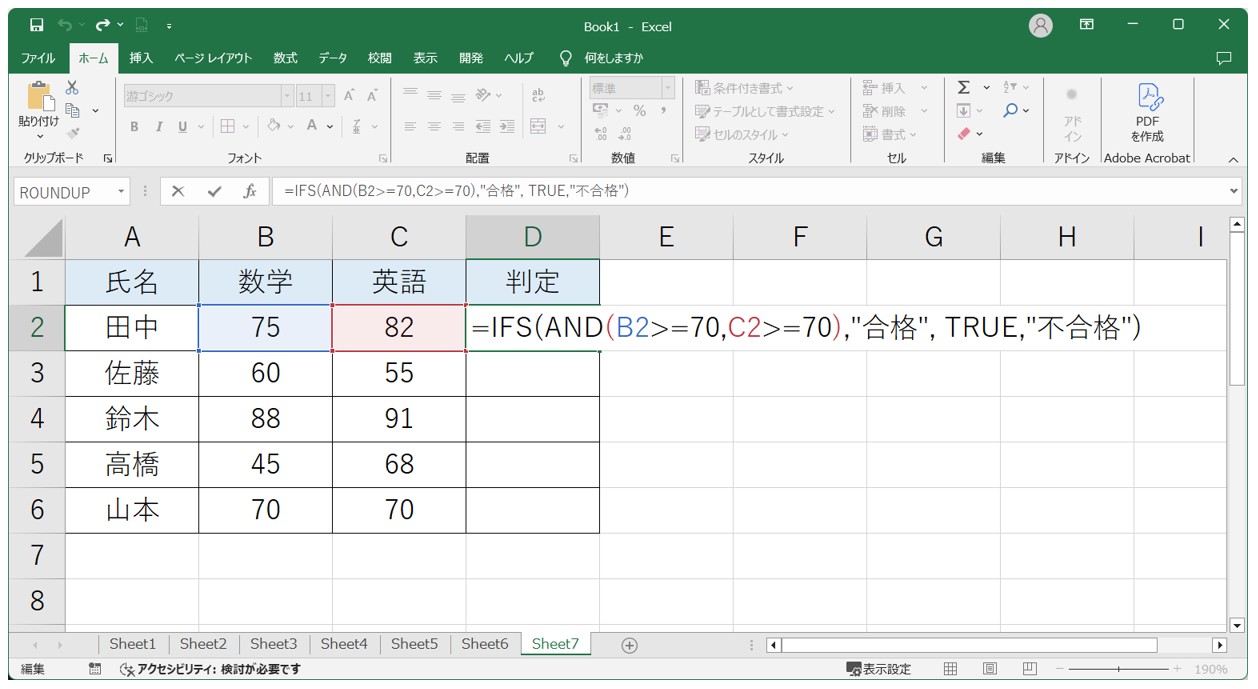The image size is (1258, 689).
Task: Open the Insert ribbon tab
Action: 141,58
